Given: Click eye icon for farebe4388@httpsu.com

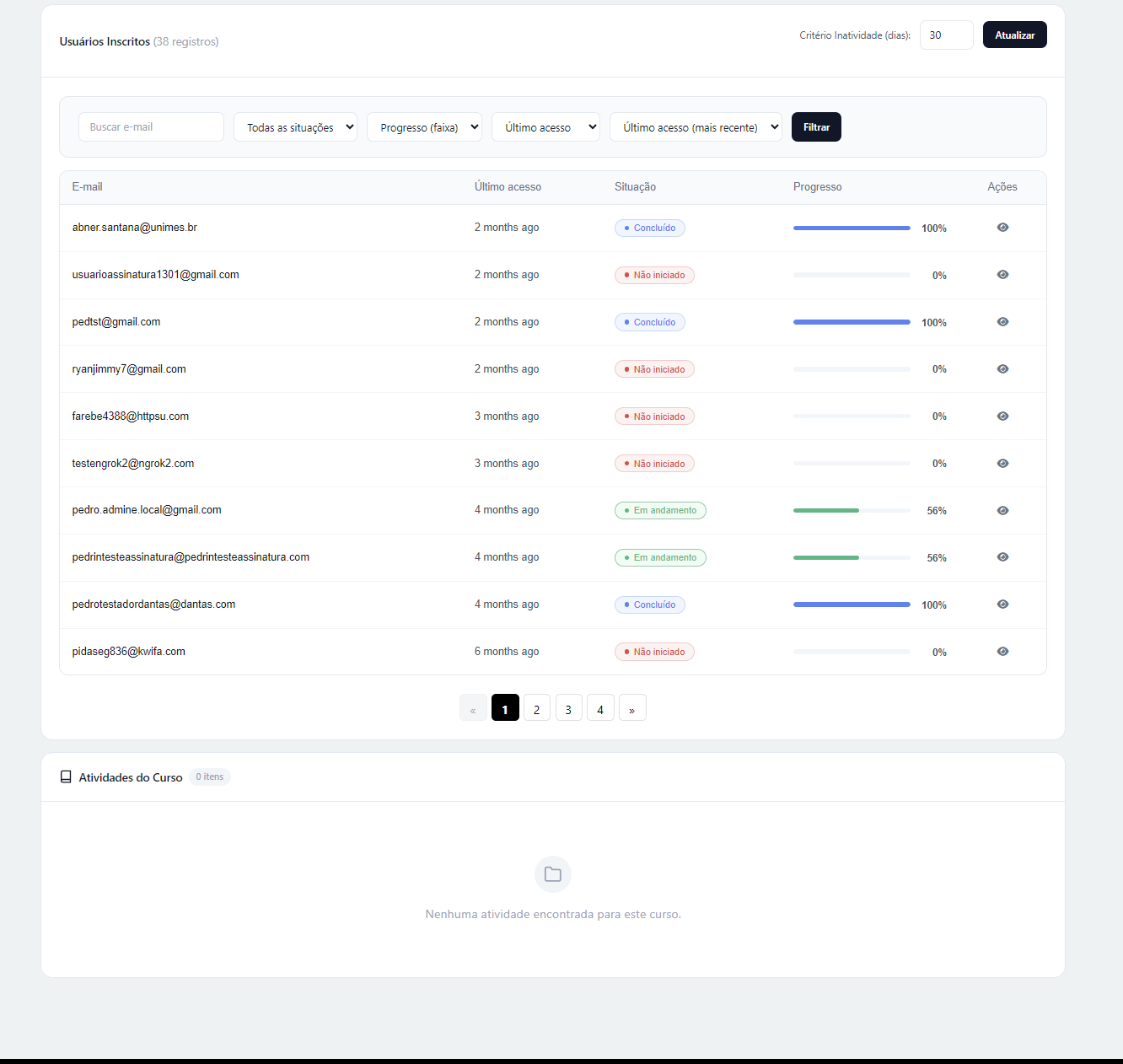Looking at the screenshot, I should 1002,416.
